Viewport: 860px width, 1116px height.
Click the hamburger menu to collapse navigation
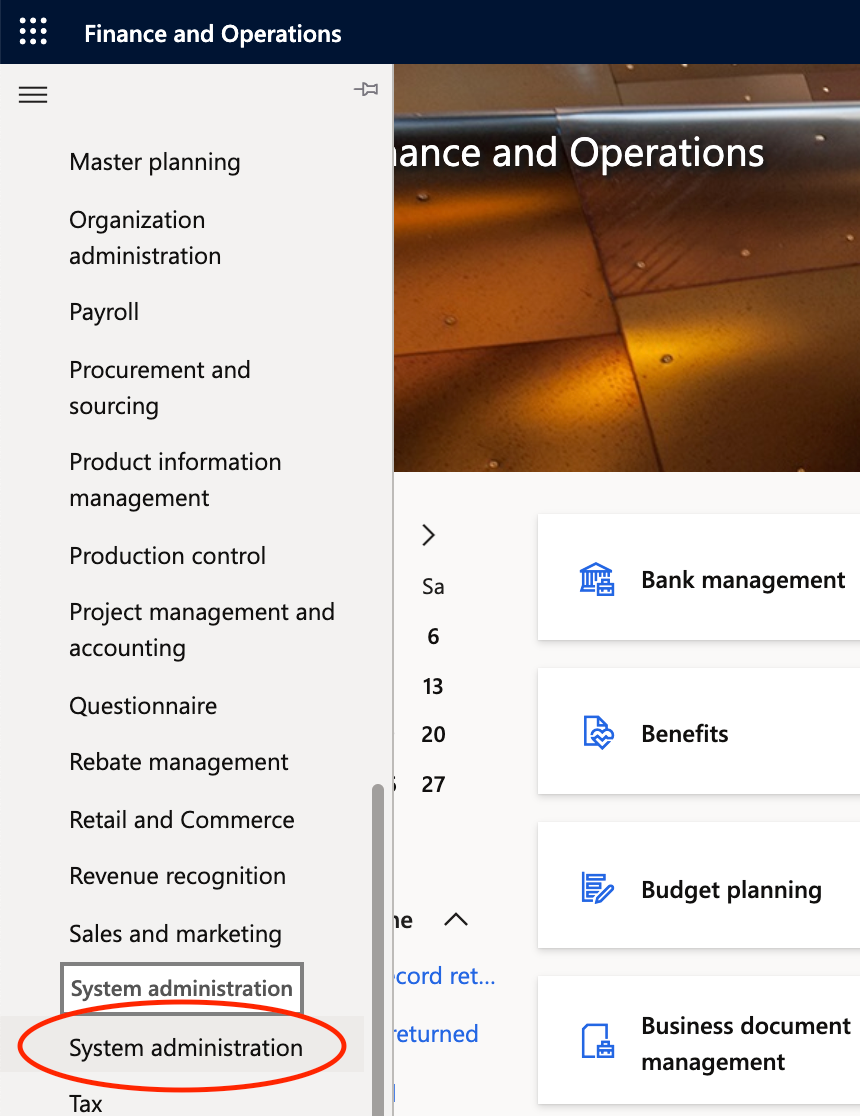click(33, 94)
